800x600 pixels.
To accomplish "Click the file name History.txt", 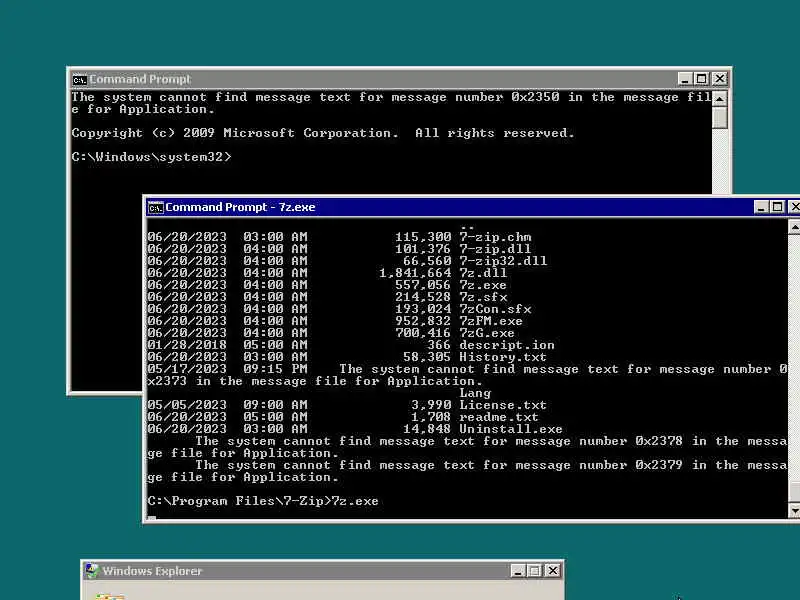I will point(503,357).
